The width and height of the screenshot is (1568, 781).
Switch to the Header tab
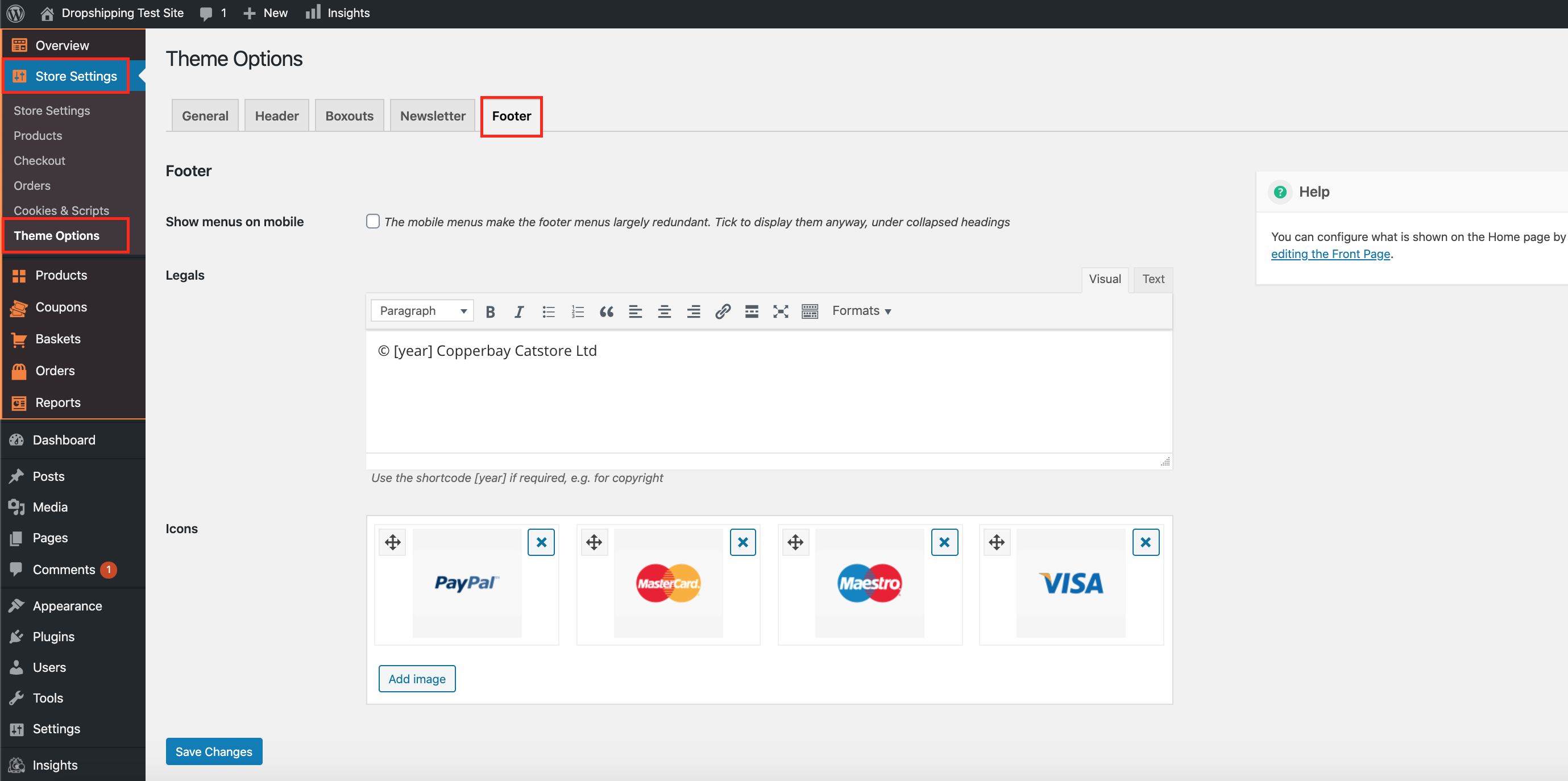point(276,115)
